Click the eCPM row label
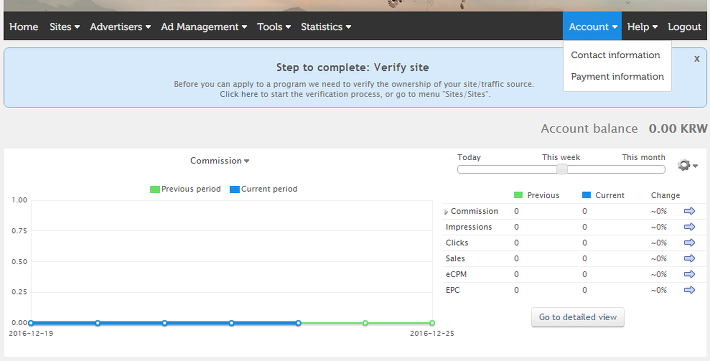Image resolution: width=710 pixels, height=361 pixels. pyautogui.click(x=456, y=274)
